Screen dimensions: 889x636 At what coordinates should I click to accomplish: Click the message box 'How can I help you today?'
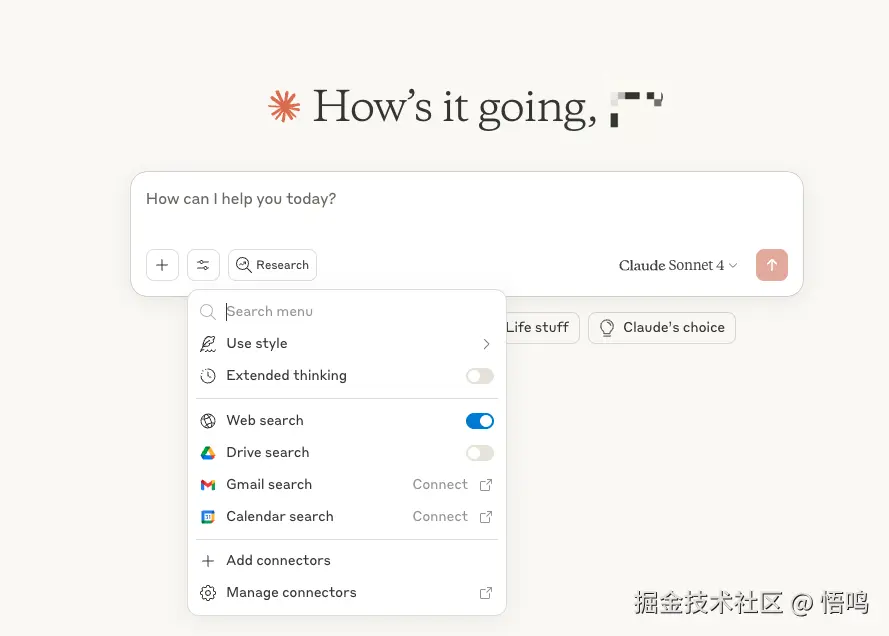[466, 200]
